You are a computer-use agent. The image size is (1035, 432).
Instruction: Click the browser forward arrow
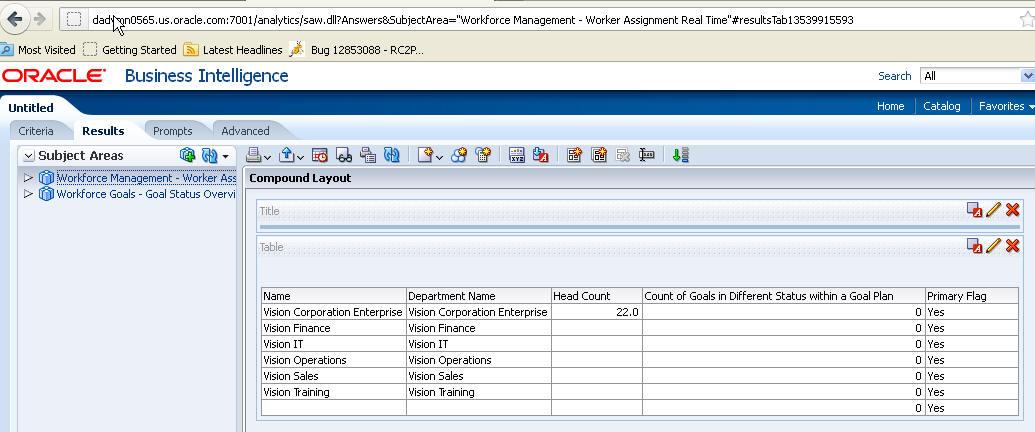point(40,19)
